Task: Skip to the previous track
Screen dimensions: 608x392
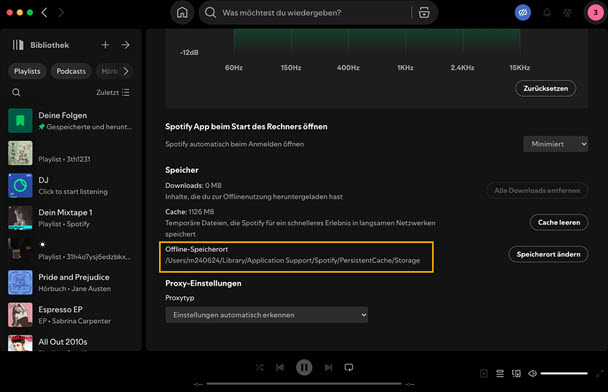Action: click(280, 367)
